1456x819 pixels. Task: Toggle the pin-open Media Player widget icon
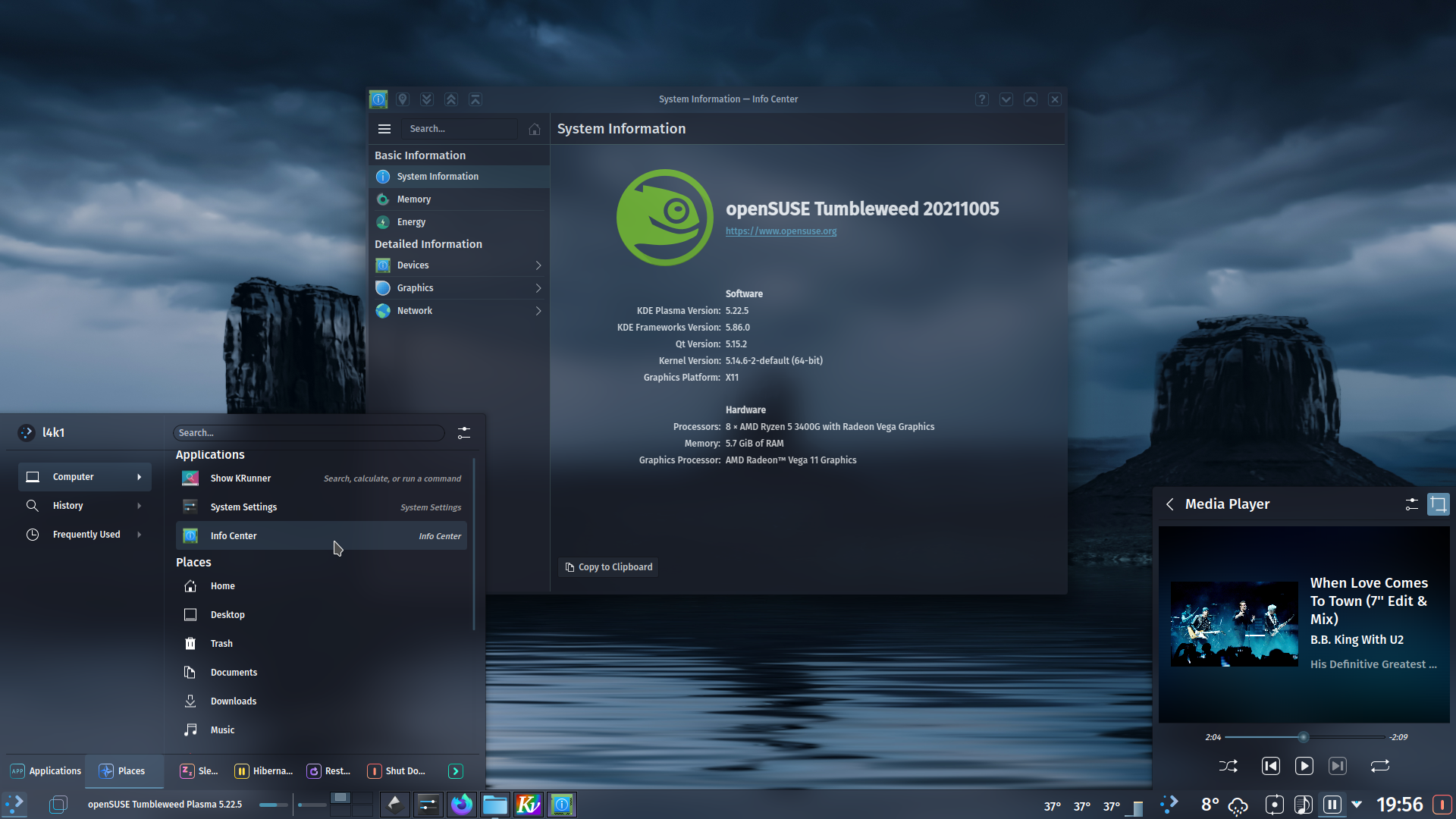pos(1439,504)
